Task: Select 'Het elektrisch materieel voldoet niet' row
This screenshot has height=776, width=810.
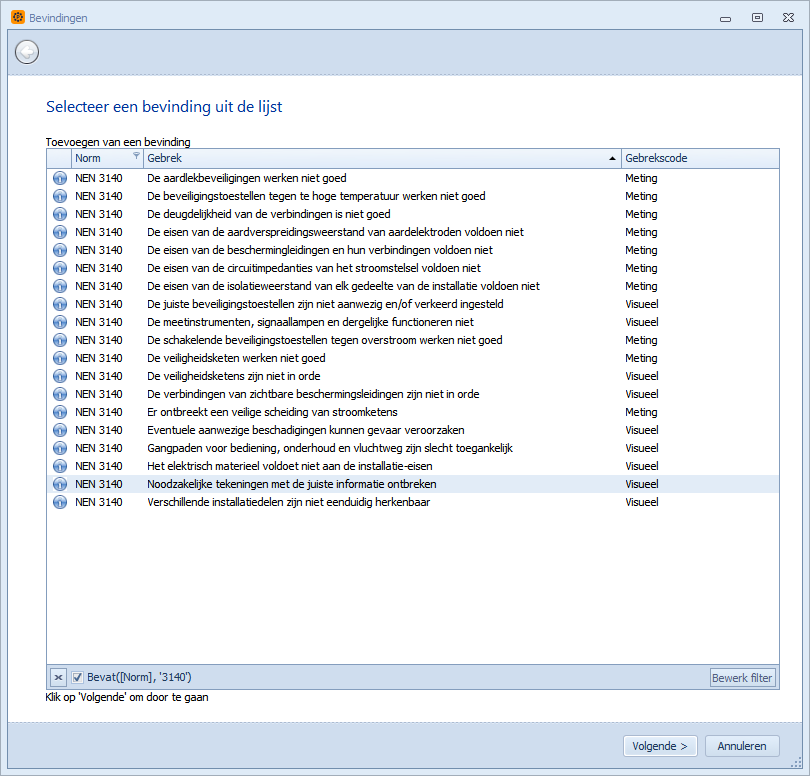Action: pos(283,466)
